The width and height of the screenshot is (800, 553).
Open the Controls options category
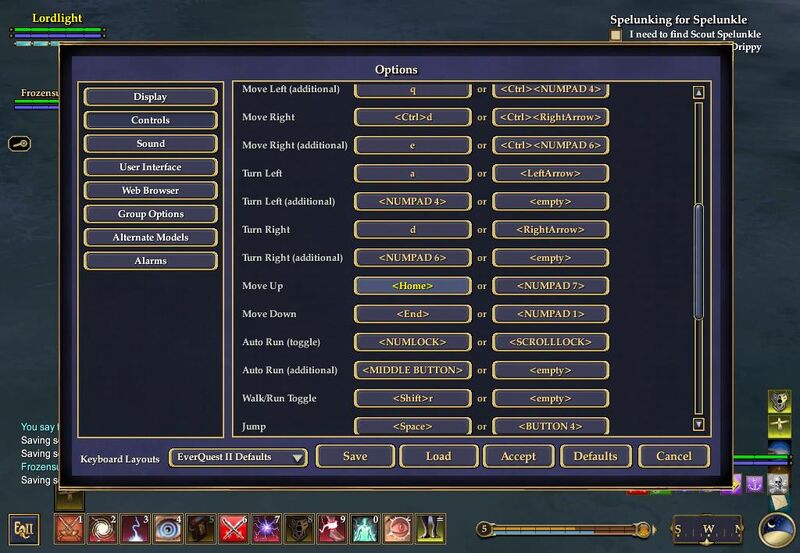150,120
